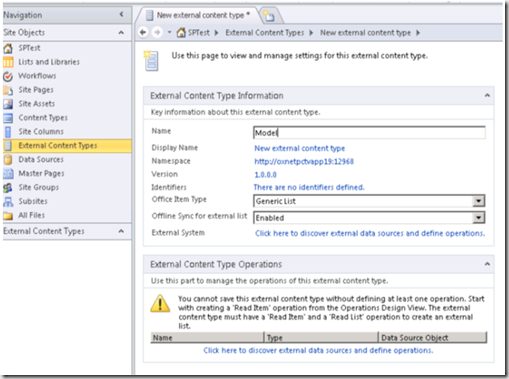Click into the Name input field

coord(369,133)
